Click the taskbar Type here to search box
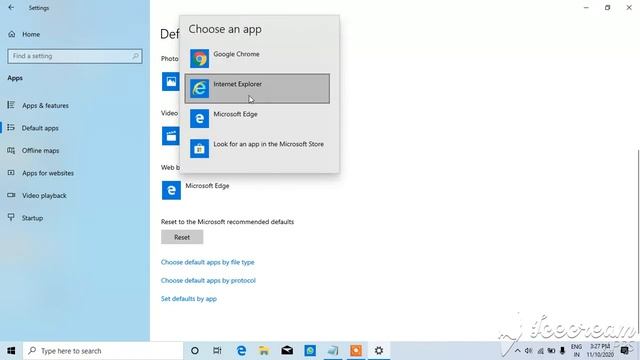This screenshot has width=640, height=360. coord(103,351)
